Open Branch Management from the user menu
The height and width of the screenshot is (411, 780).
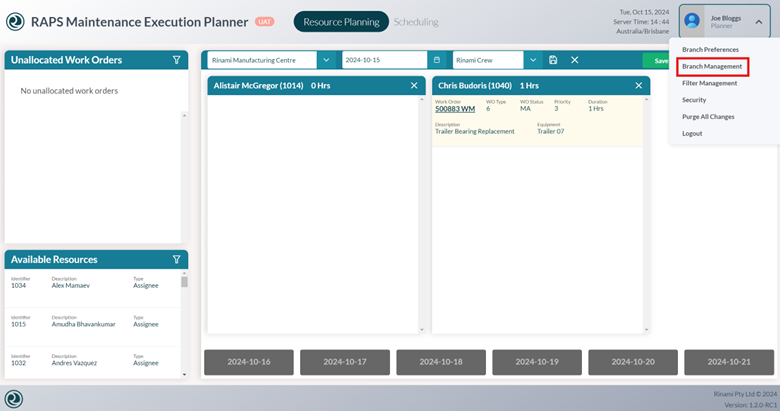(x=712, y=66)
